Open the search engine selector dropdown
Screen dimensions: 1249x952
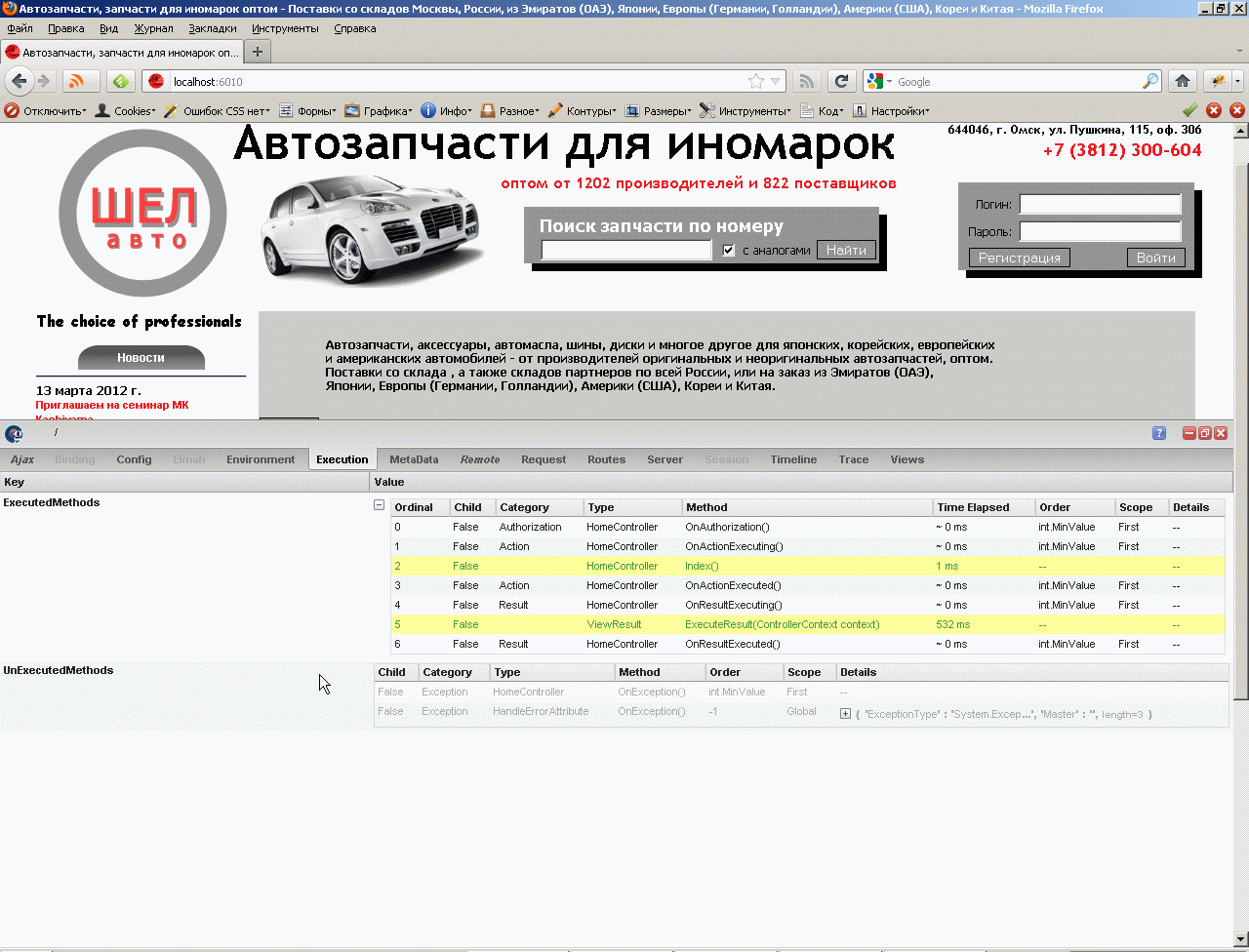tap(879, 82)
